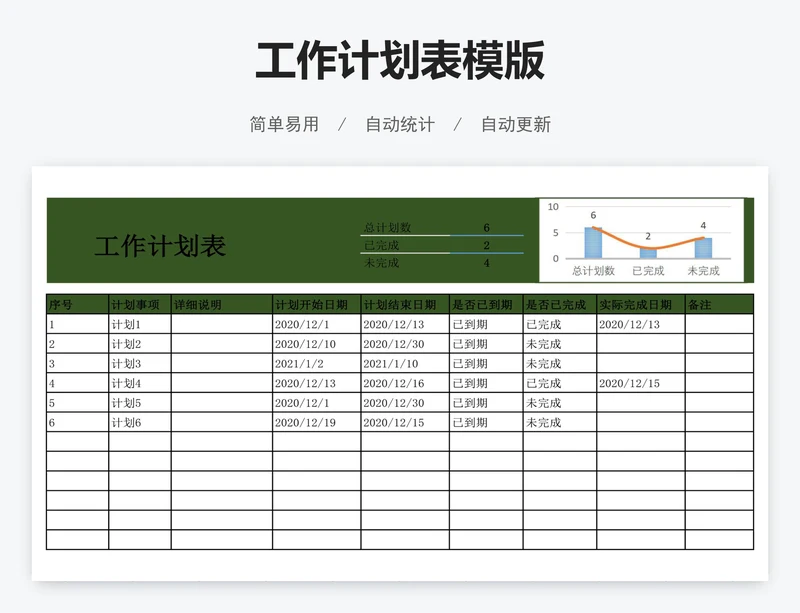Click the 工作计划表 heading in green banner
Screen dimensions: 800x613
(160, 246)
